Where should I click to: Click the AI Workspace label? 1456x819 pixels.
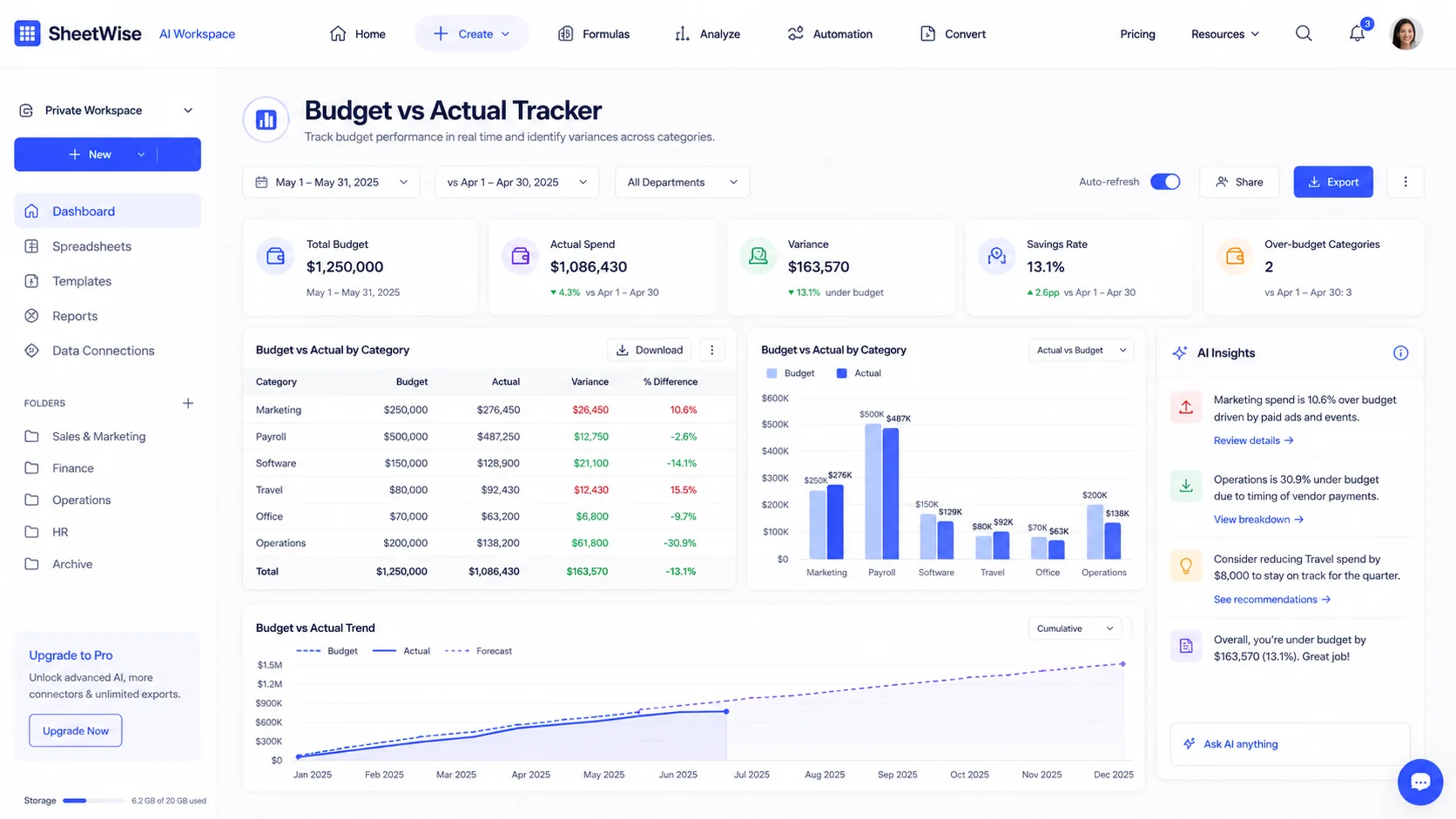click(x=197, y=34)
